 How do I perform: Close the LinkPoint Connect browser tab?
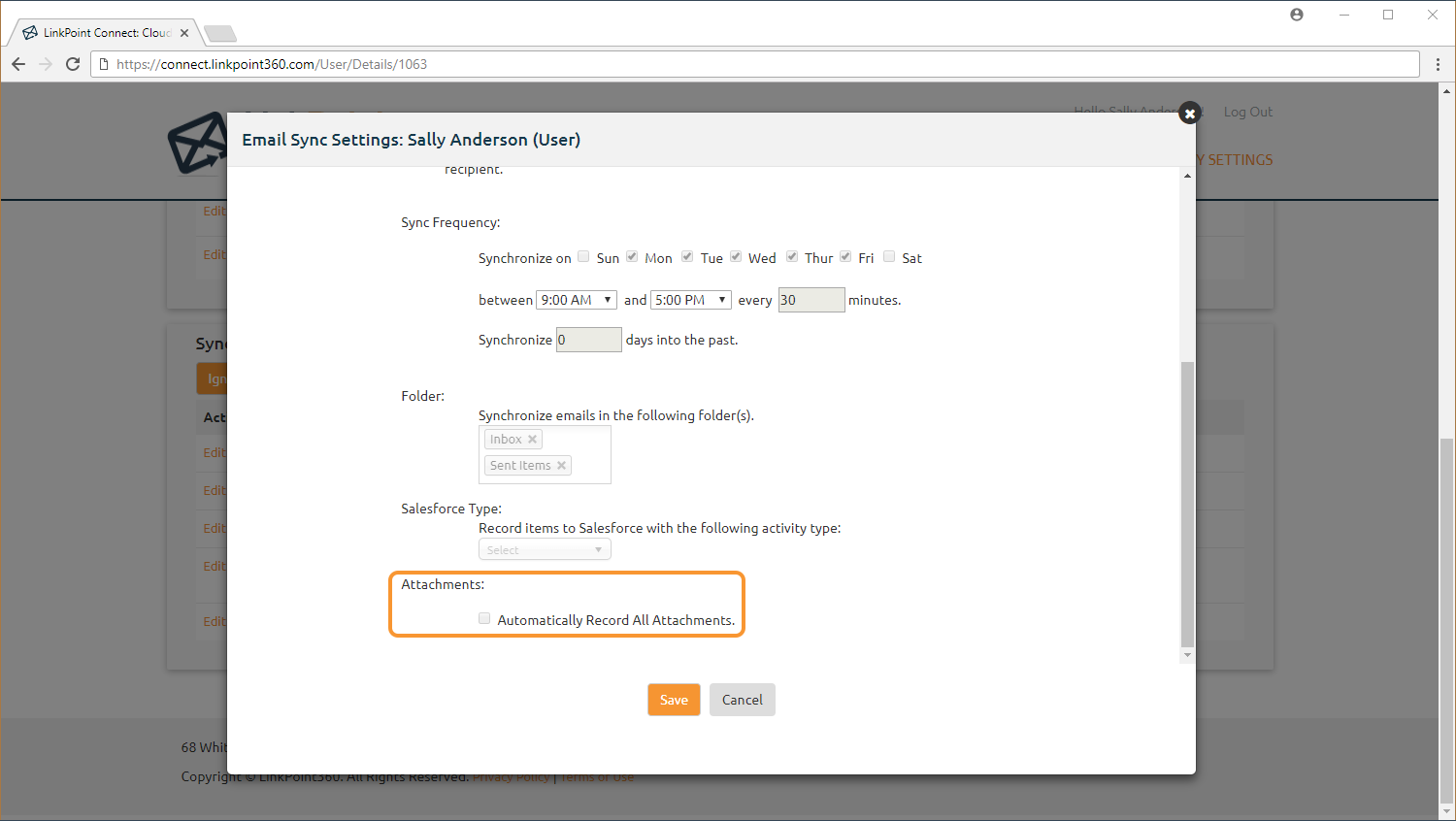coord(184,33)
